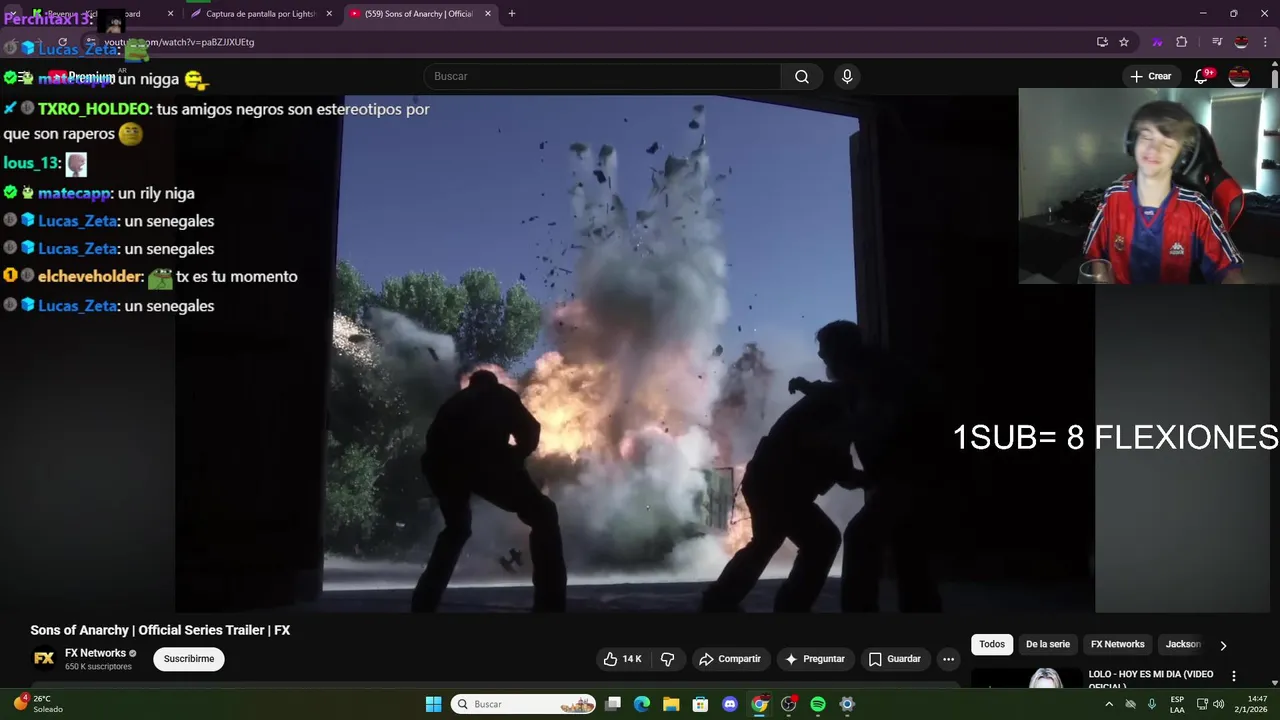This screenshot has height=720, width=1280.
Task: Click the FX channel logo avatar
Action: (x=44, y=658)
